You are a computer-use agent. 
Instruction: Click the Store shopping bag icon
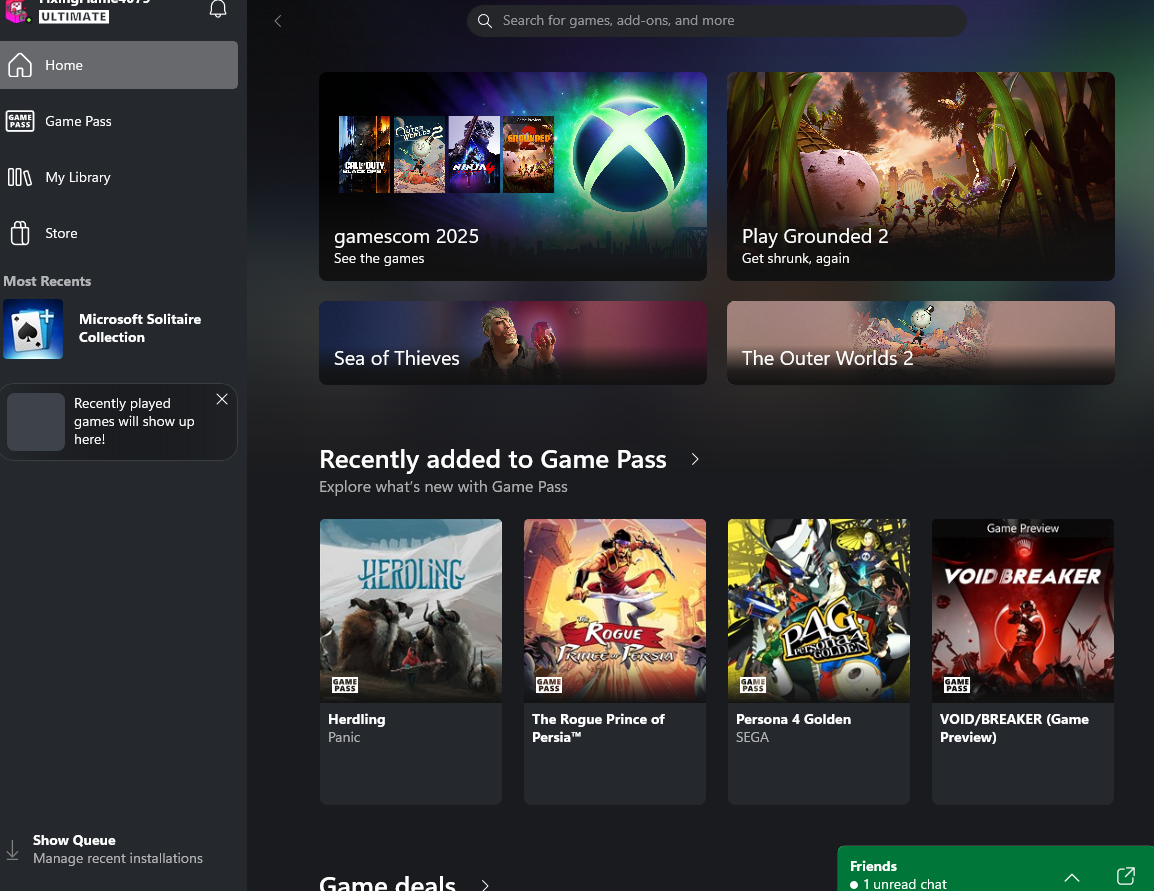coord(20,233)
